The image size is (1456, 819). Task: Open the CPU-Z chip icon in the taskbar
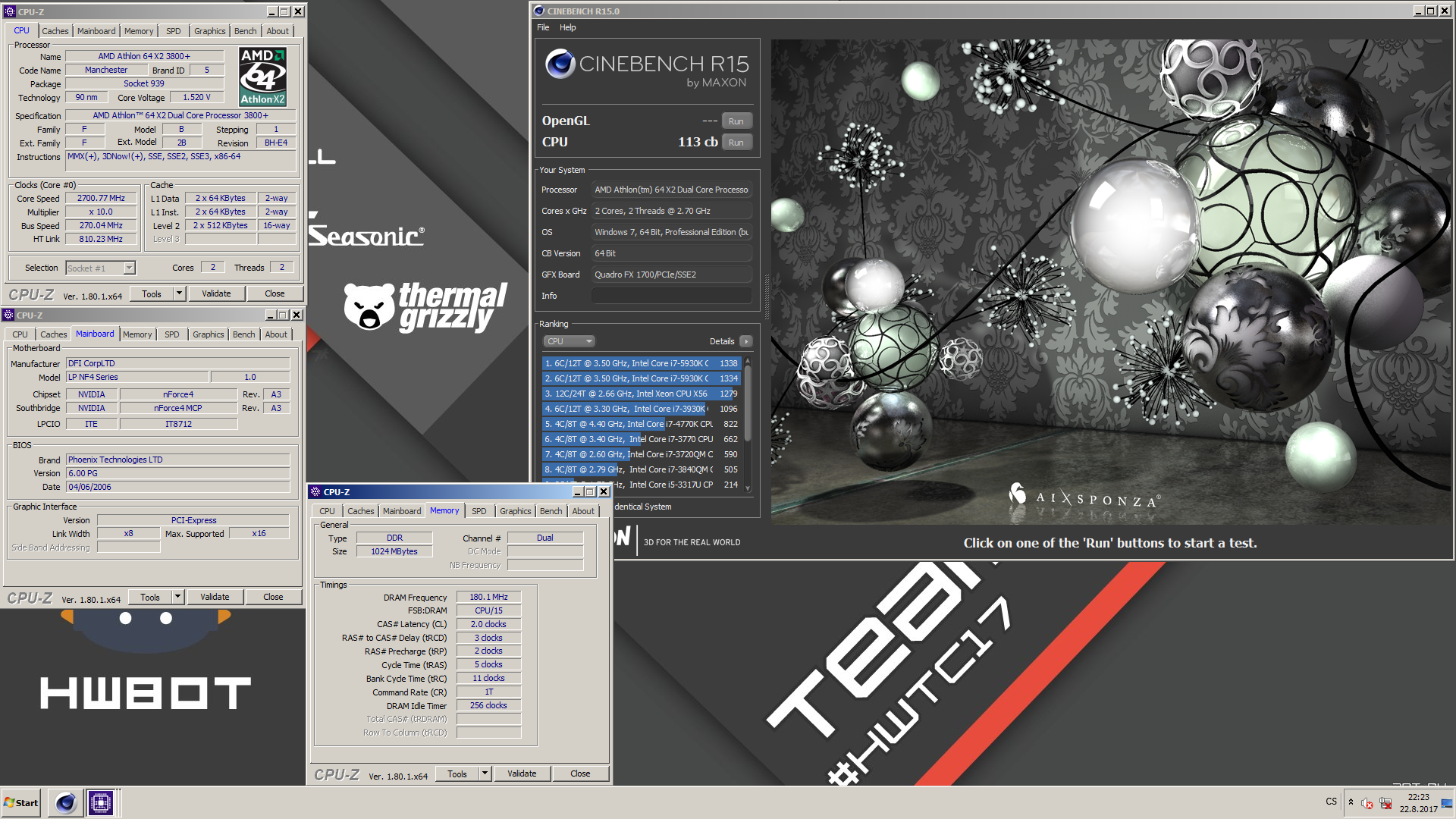pos(101,802)
